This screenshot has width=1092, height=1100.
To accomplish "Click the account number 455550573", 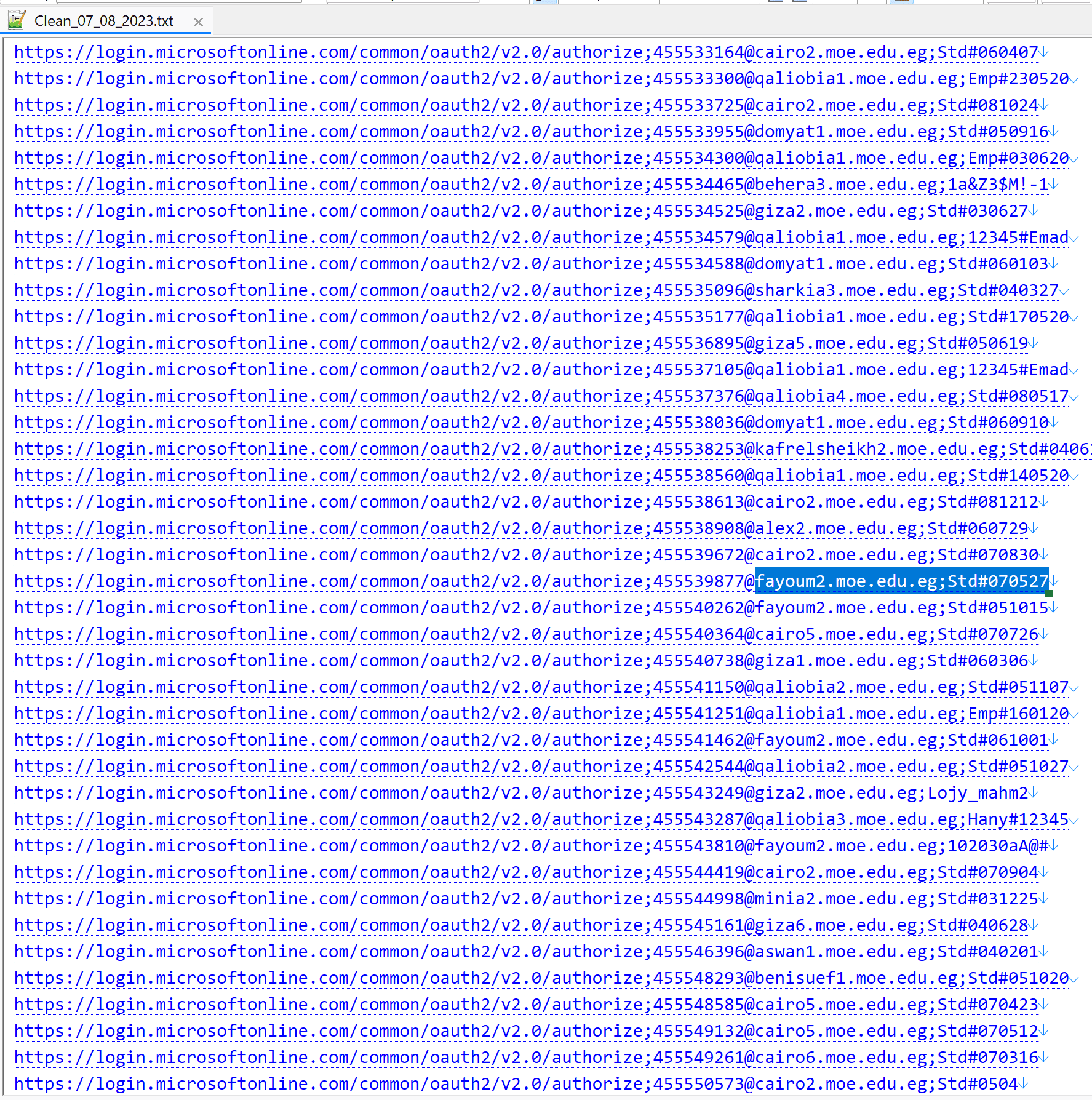I will click(699, 1084).
